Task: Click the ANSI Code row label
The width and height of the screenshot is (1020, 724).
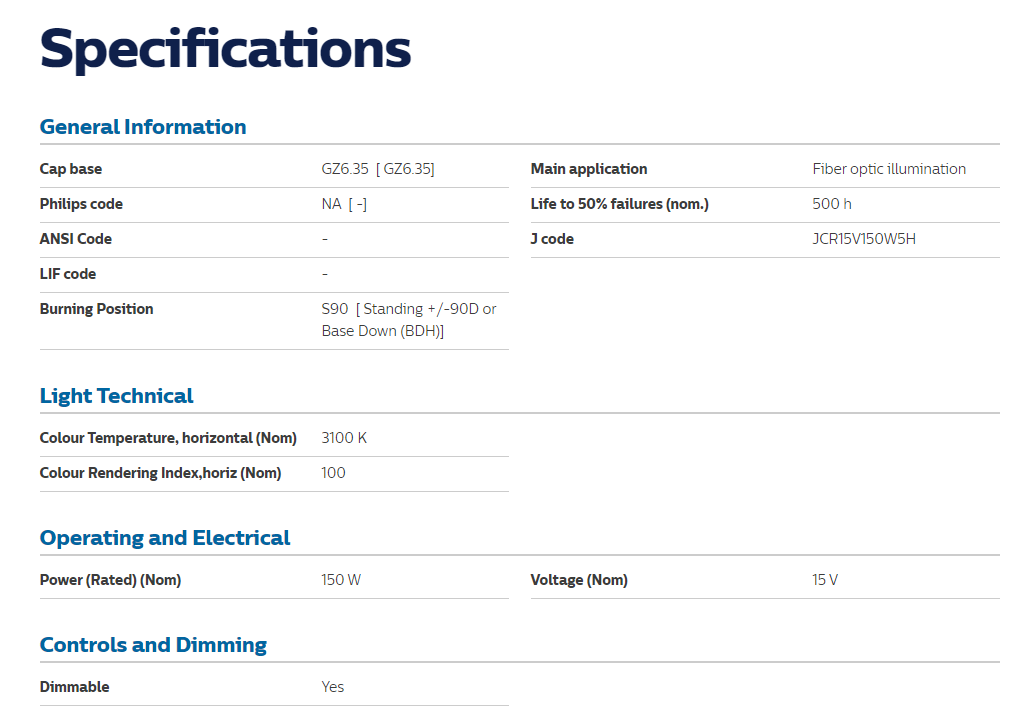Action: (75, 239)
